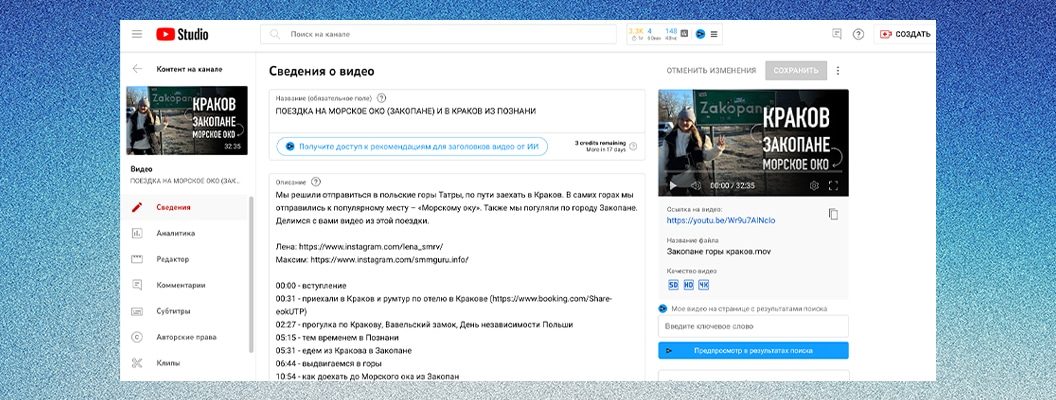
Task: Click the Введите ключевое слово keyword field
Action: 753,327
